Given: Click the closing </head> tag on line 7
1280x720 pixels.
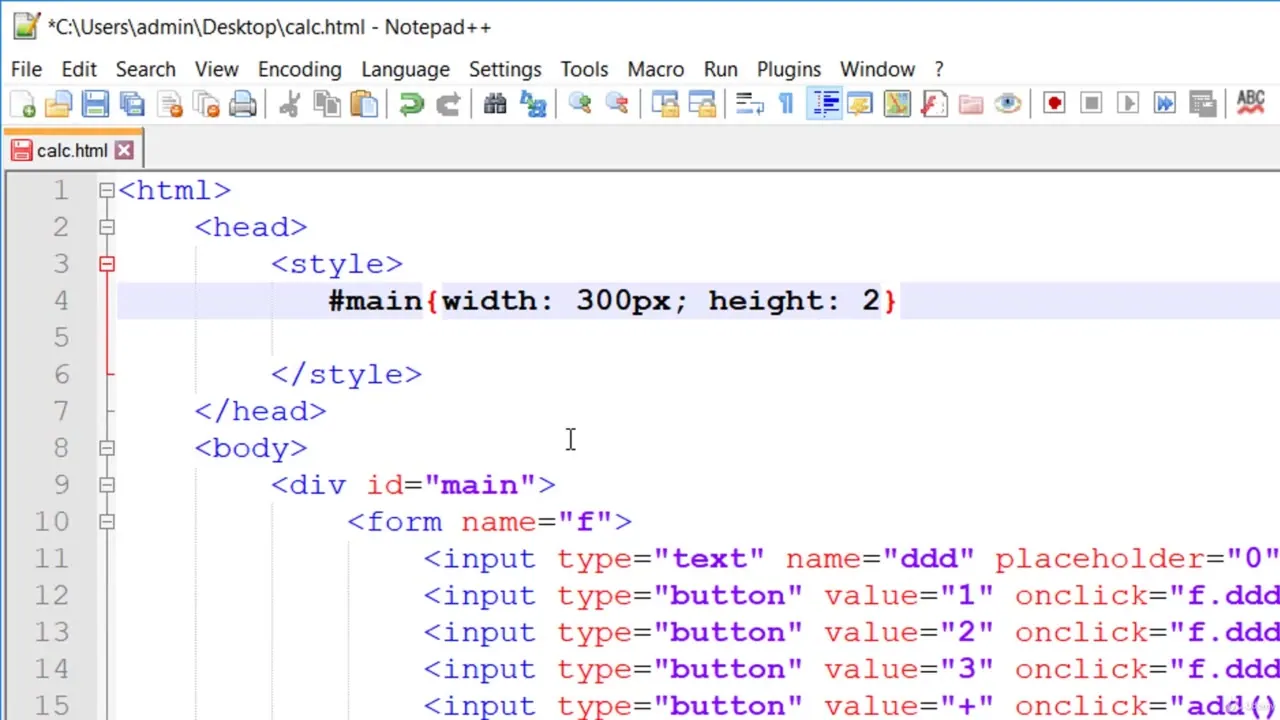Looking at the screenshot, I should [261, 411].
